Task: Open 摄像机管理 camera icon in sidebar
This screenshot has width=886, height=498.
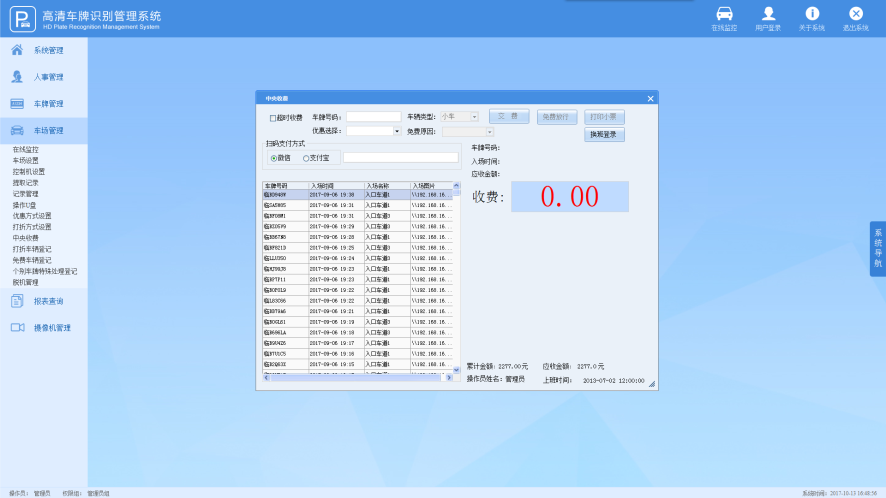Action: [17, 328]
